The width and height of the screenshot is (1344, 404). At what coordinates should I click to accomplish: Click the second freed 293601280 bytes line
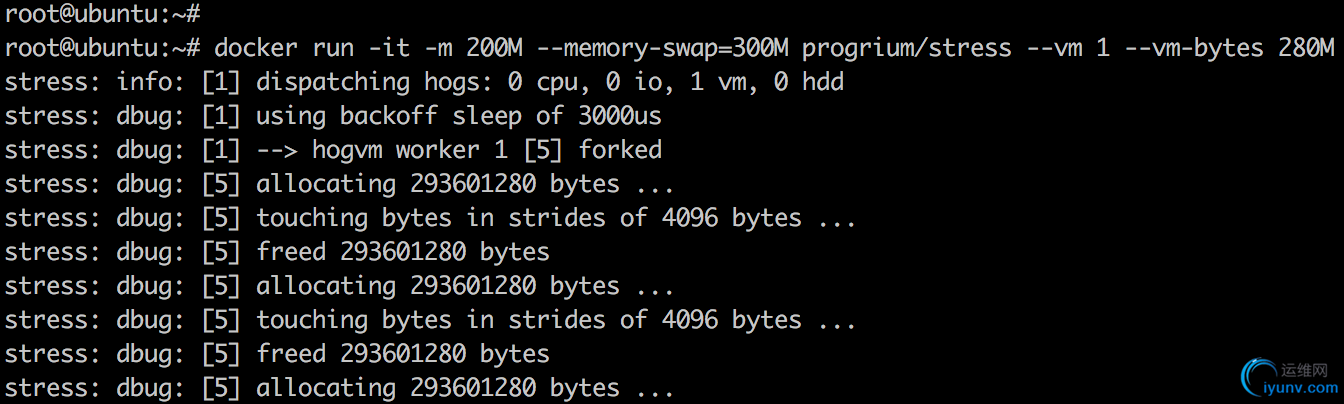(x=277, y=354)
